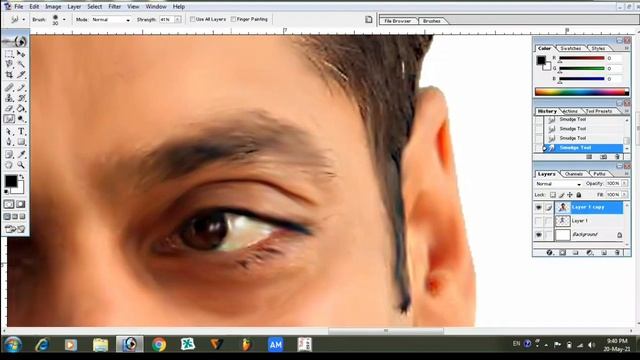Add a layer style from Layers panel

pyautogui.click(x=549, y=253)
